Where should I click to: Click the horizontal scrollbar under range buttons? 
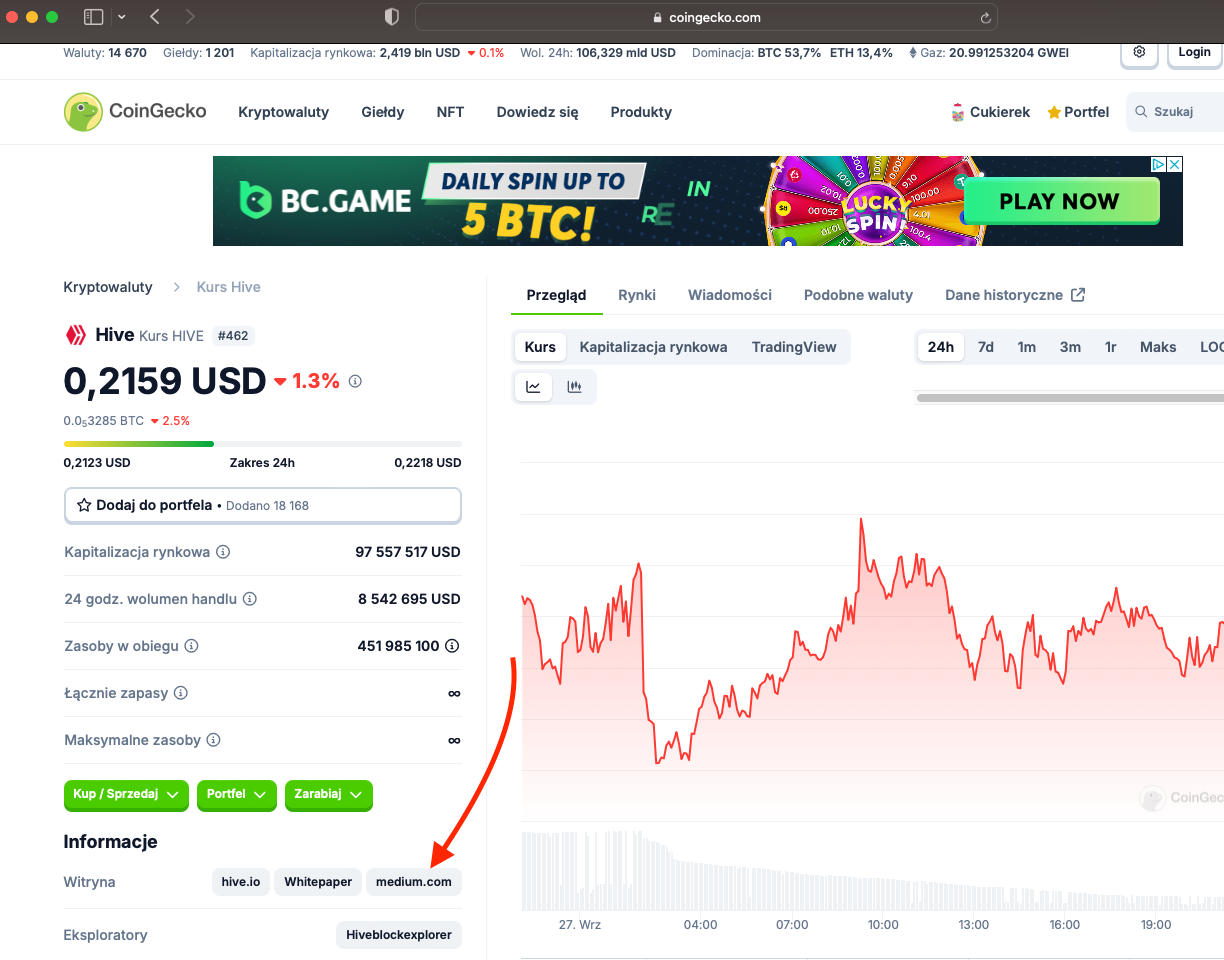coord(1070,398)
